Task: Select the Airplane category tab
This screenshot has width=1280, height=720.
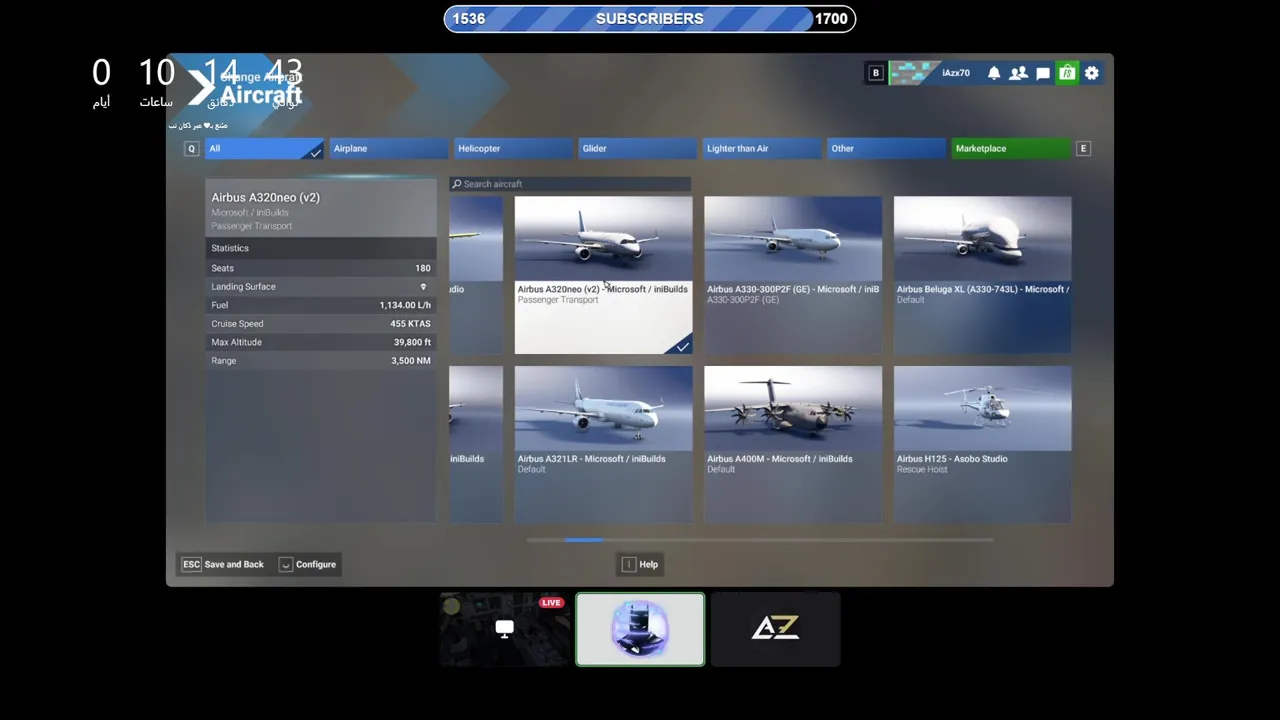Action: point(388,148)
